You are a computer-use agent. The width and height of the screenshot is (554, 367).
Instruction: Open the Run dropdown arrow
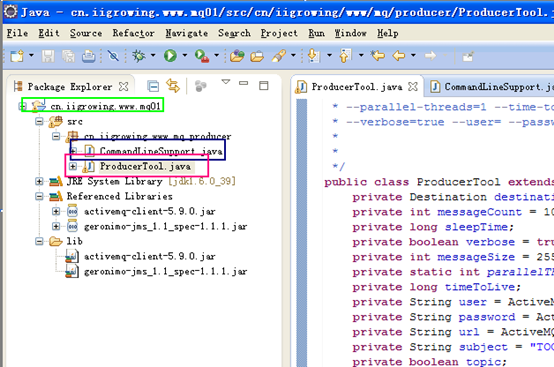184,55
